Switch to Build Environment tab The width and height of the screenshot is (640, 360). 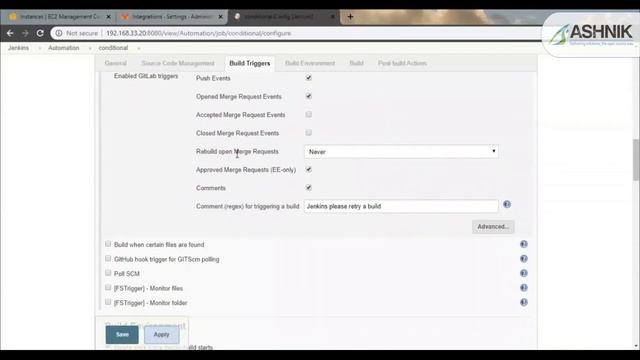pos(310,63)
